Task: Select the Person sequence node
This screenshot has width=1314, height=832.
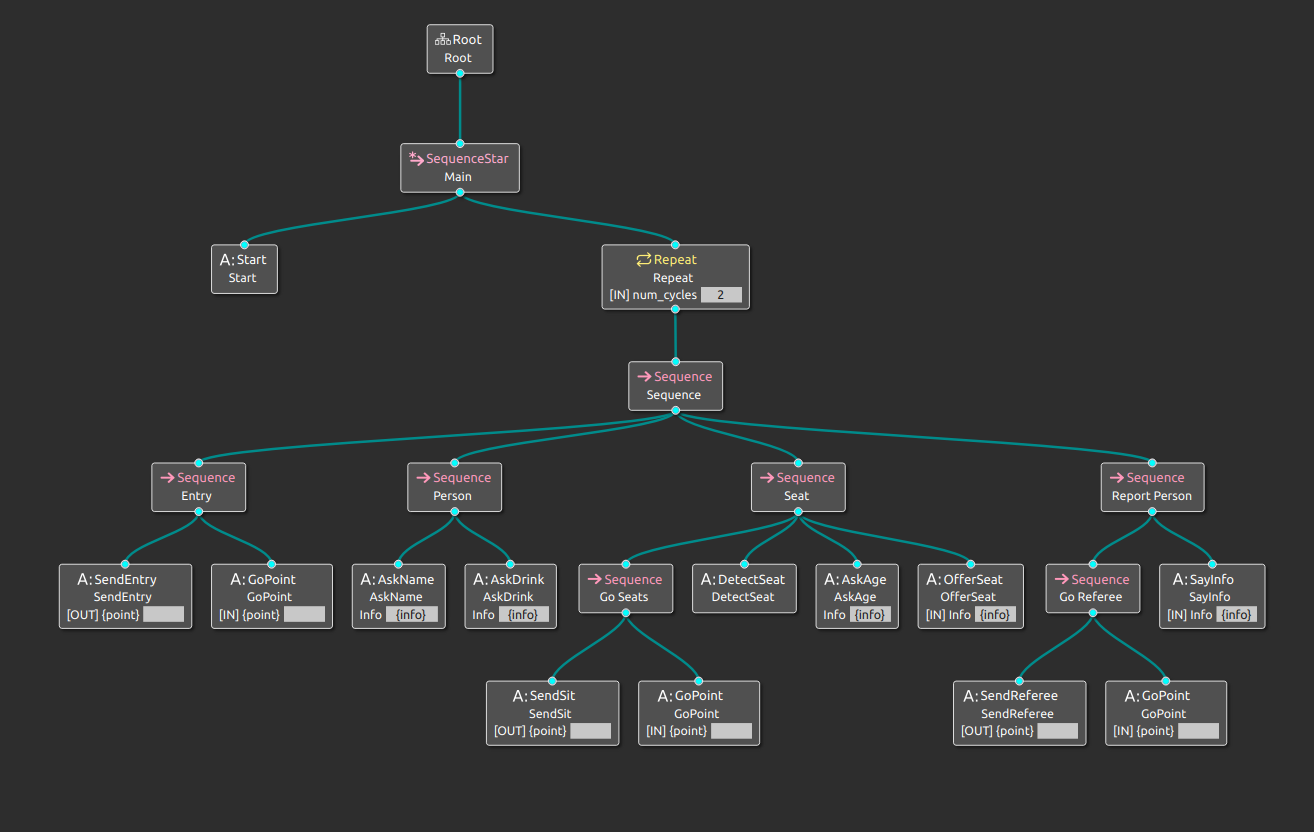Action: (455, 487)
